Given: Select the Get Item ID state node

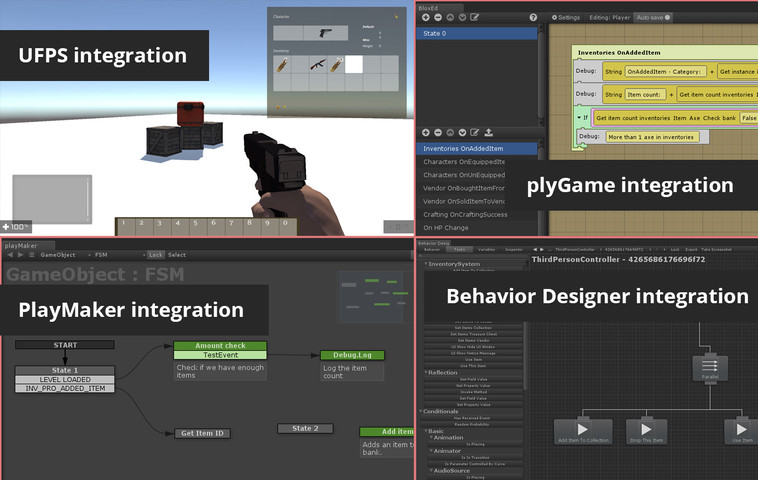Looking at the screenshot, I should click(x=202, y=433).
